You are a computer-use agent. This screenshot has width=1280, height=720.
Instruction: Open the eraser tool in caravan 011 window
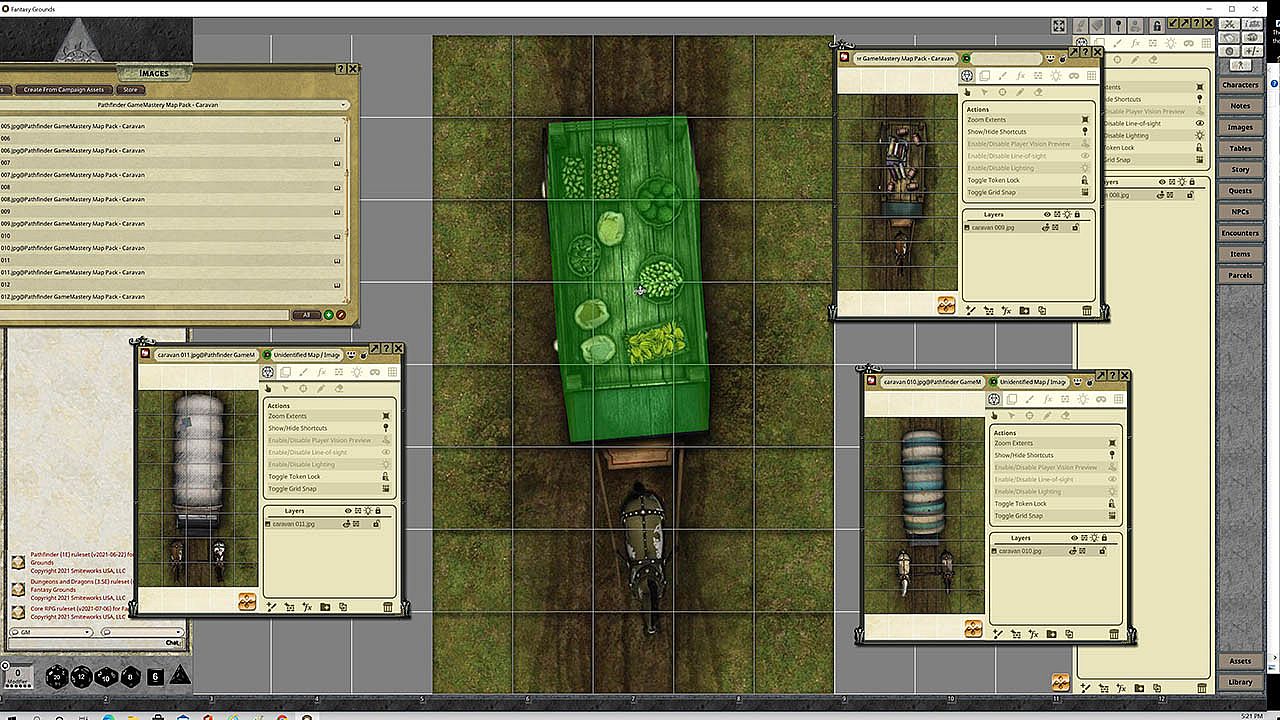[x=338, y=388]
